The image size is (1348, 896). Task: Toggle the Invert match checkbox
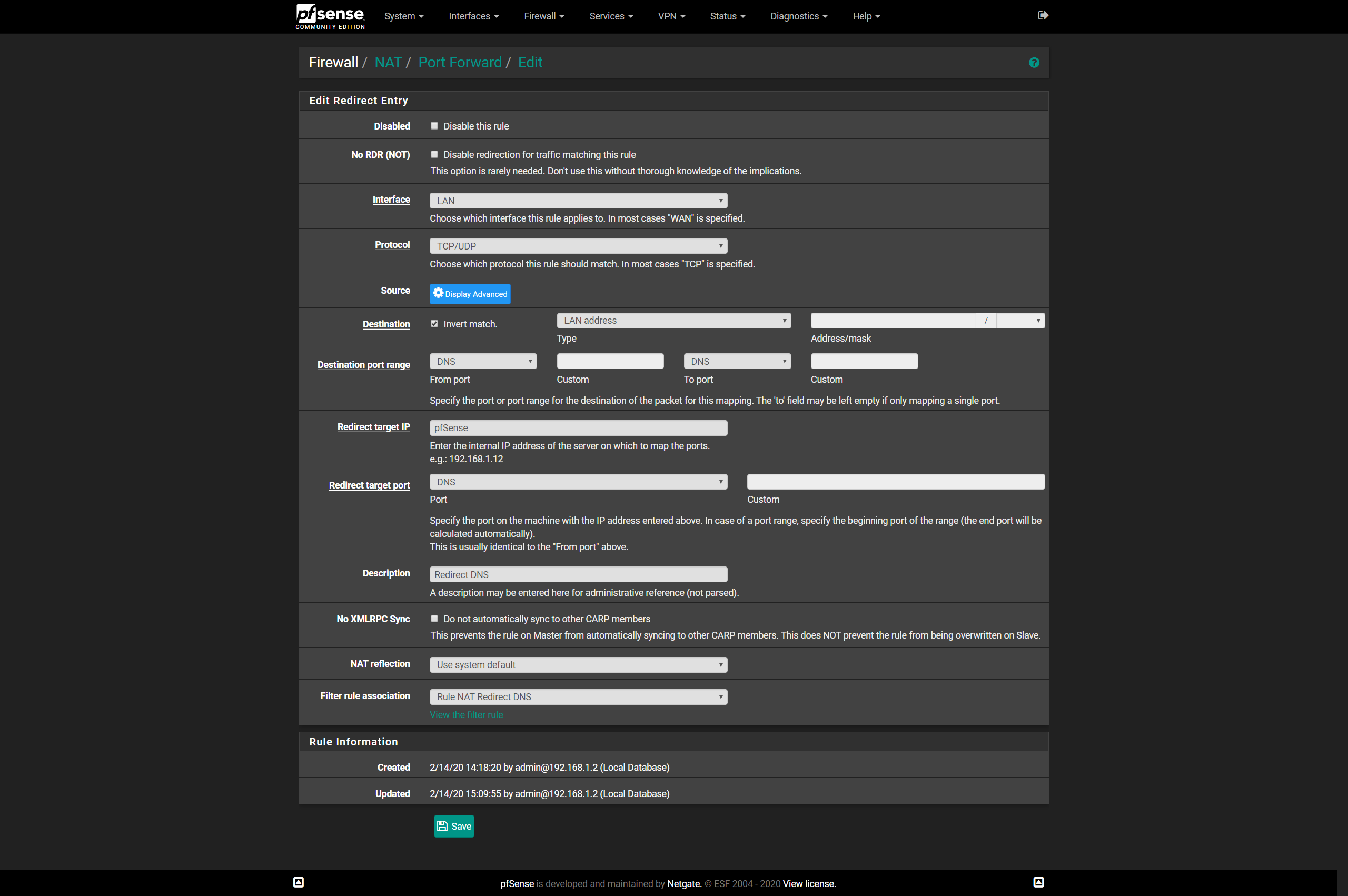pos(434,323)
